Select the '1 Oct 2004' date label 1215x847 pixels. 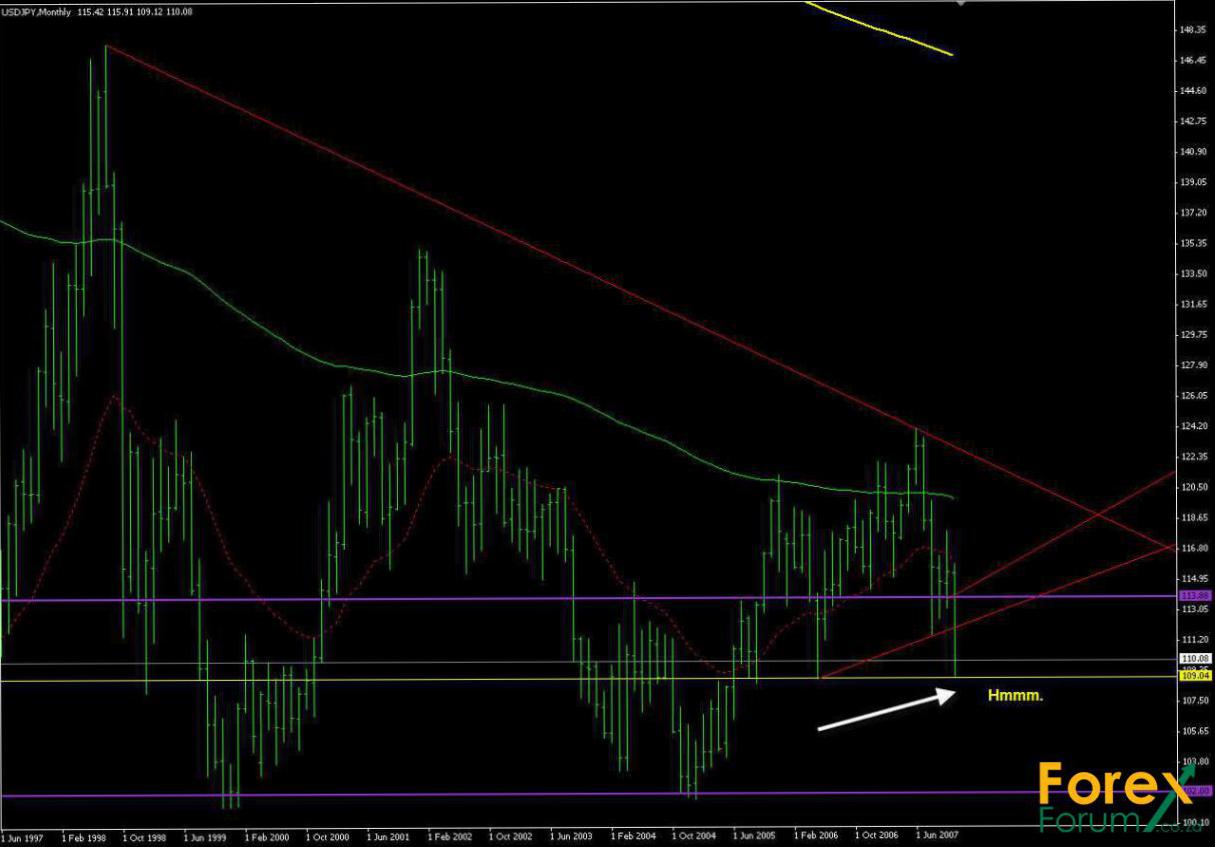pyautogui.click(x=694, y=834)
